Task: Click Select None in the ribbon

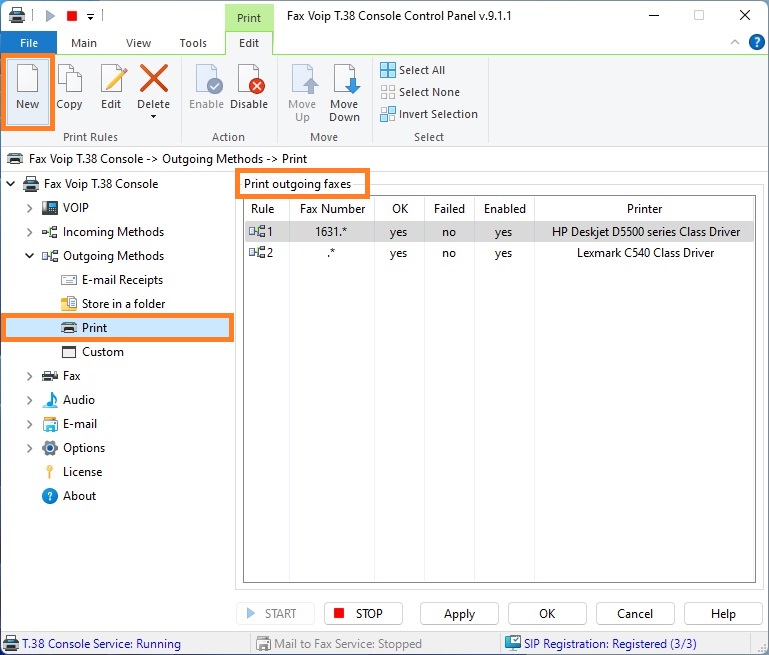Action: click(420, 92)
